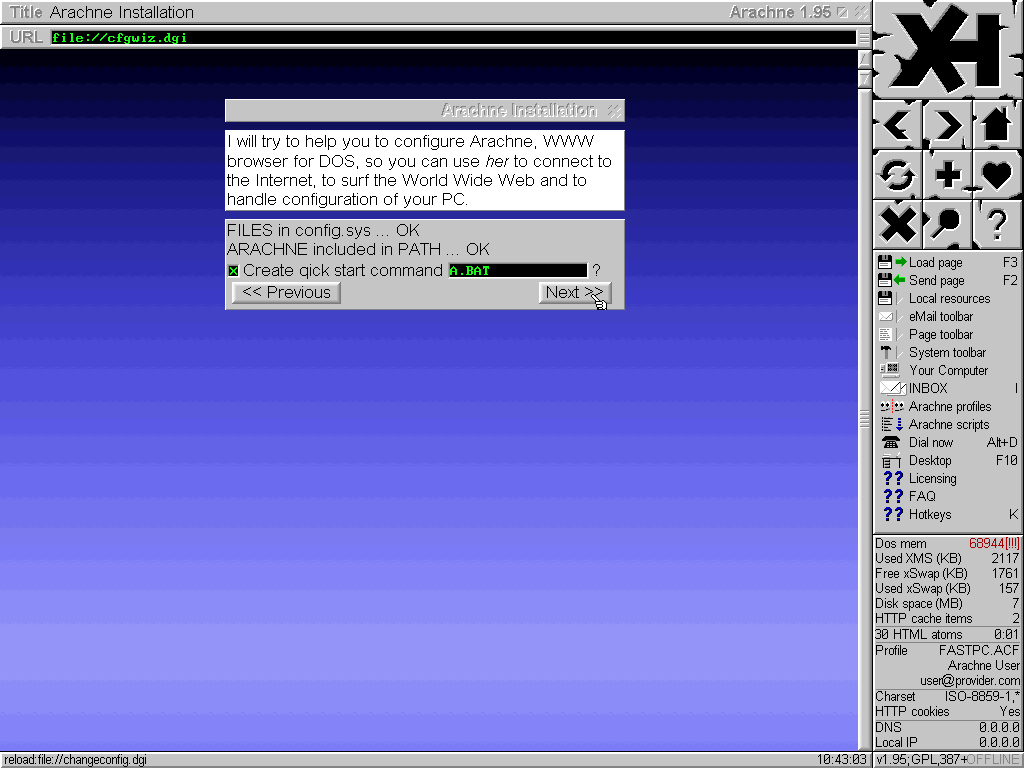Open System toolbar menu entry
The width and height of the screenshot is (1024, 768).
[947, 353]
